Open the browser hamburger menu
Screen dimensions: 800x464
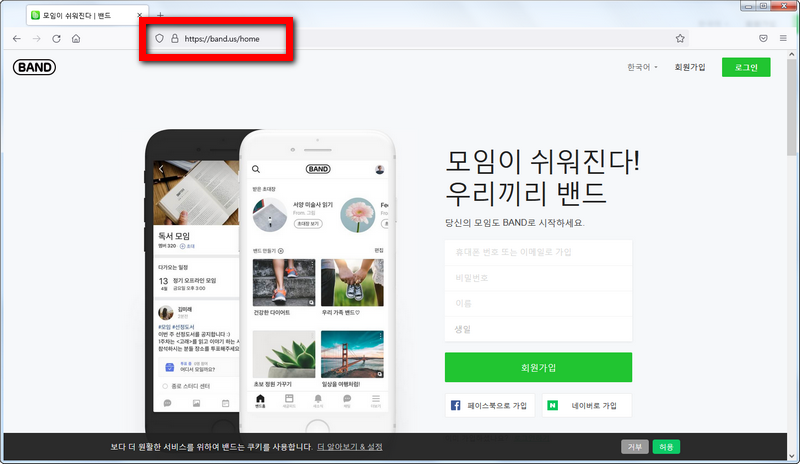(783, 38)
